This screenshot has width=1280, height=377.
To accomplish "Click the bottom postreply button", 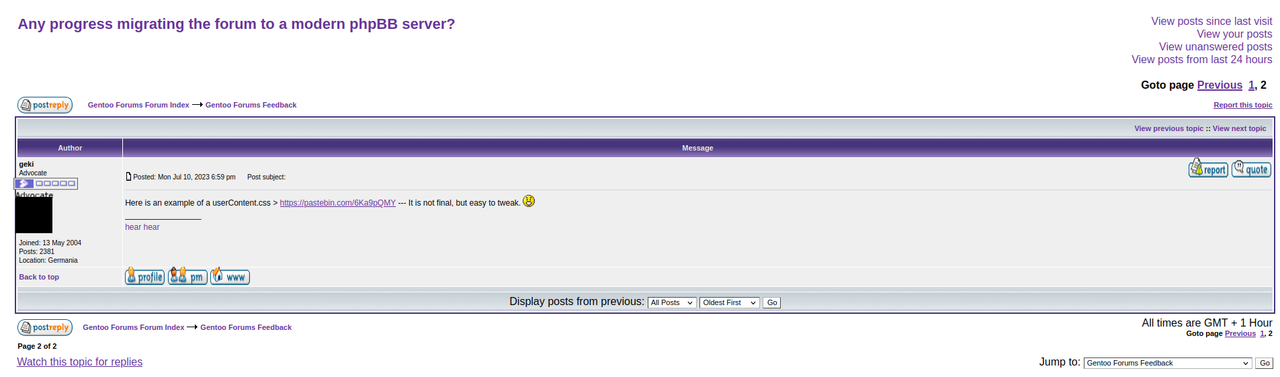I will 45,327.
